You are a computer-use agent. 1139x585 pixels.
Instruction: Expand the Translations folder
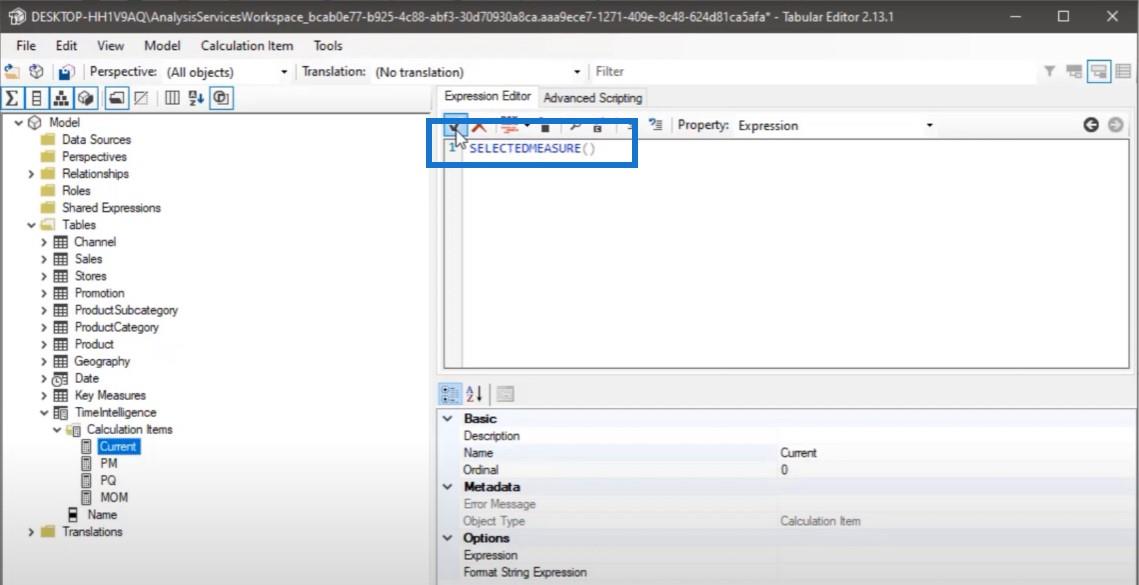click(31, 532)
